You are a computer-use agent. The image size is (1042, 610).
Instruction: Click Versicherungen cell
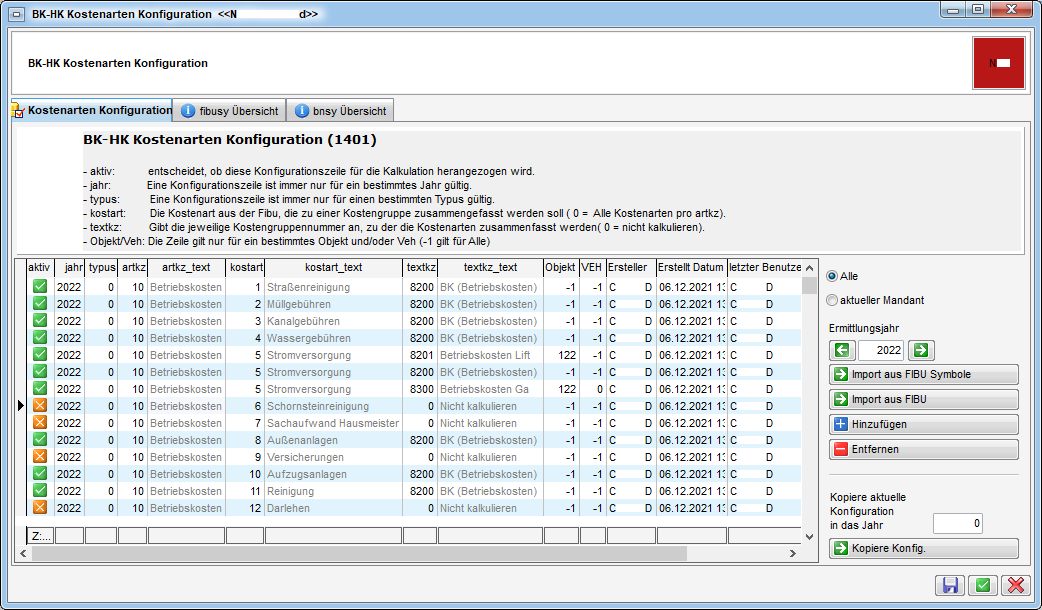[x=333, y=457]
